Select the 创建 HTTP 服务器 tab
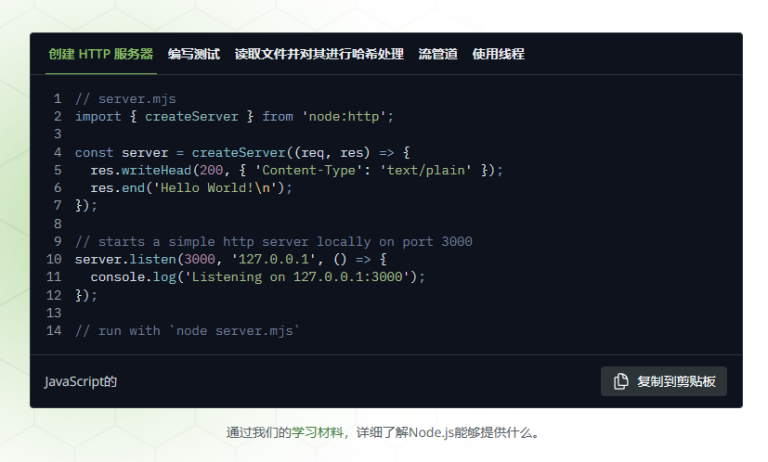This screenshot has width=768, height=462. click(101, 54)
